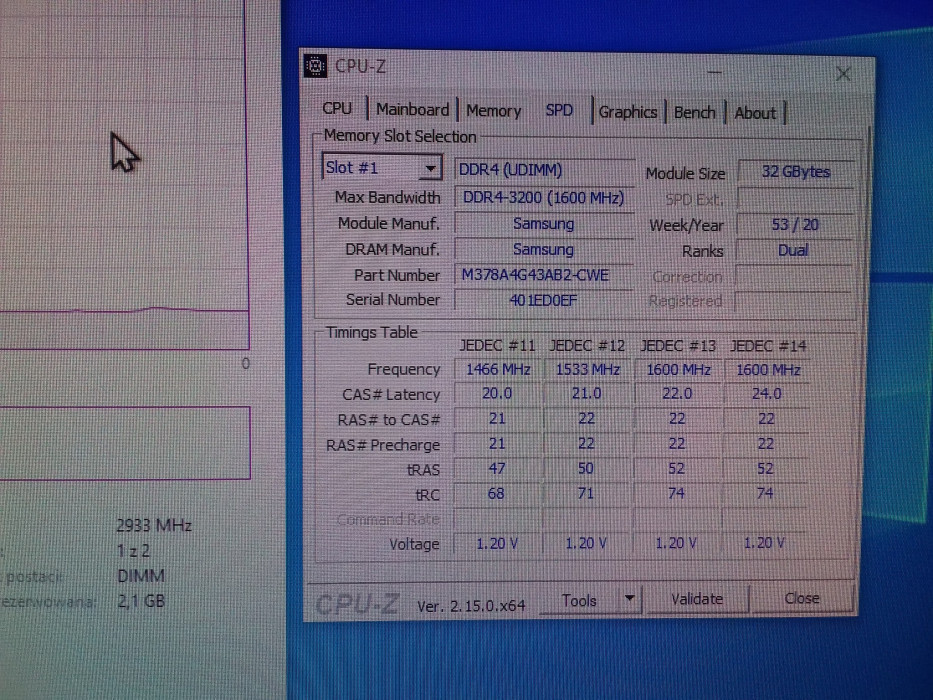Select the SPD tab

(x=559, y=111)
